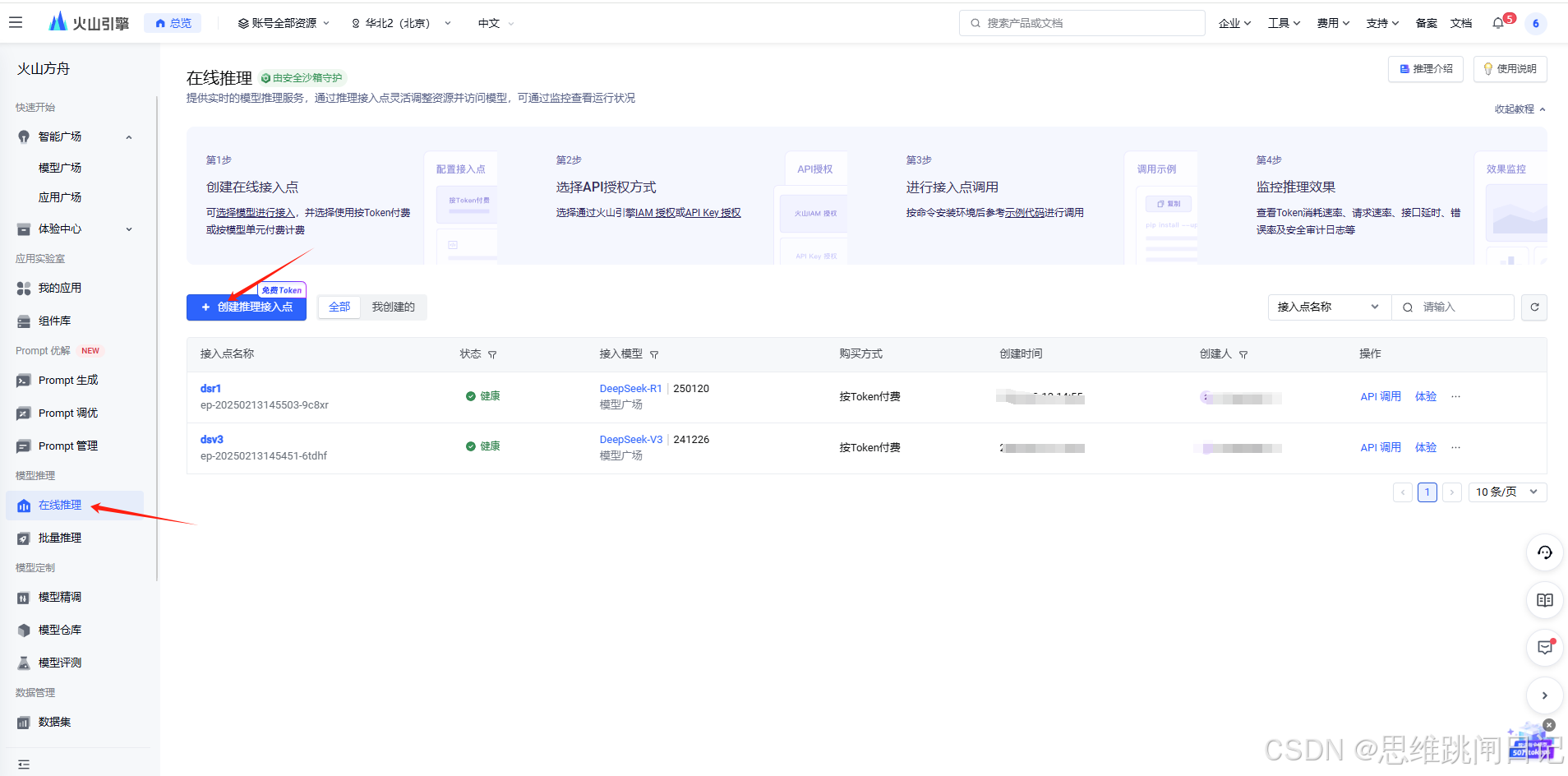Open the customer service headset icon
The height and width of the screenshot is (776, 1568).
(x=1545, y=552)
